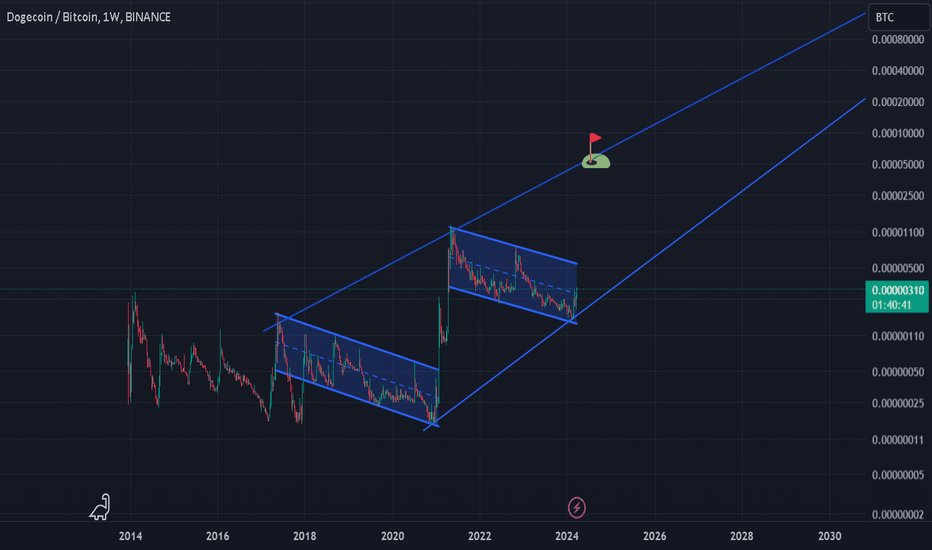Click the BTC currency button
The height and width of the screenshot is (550, 932).
[x=898, y=17]
